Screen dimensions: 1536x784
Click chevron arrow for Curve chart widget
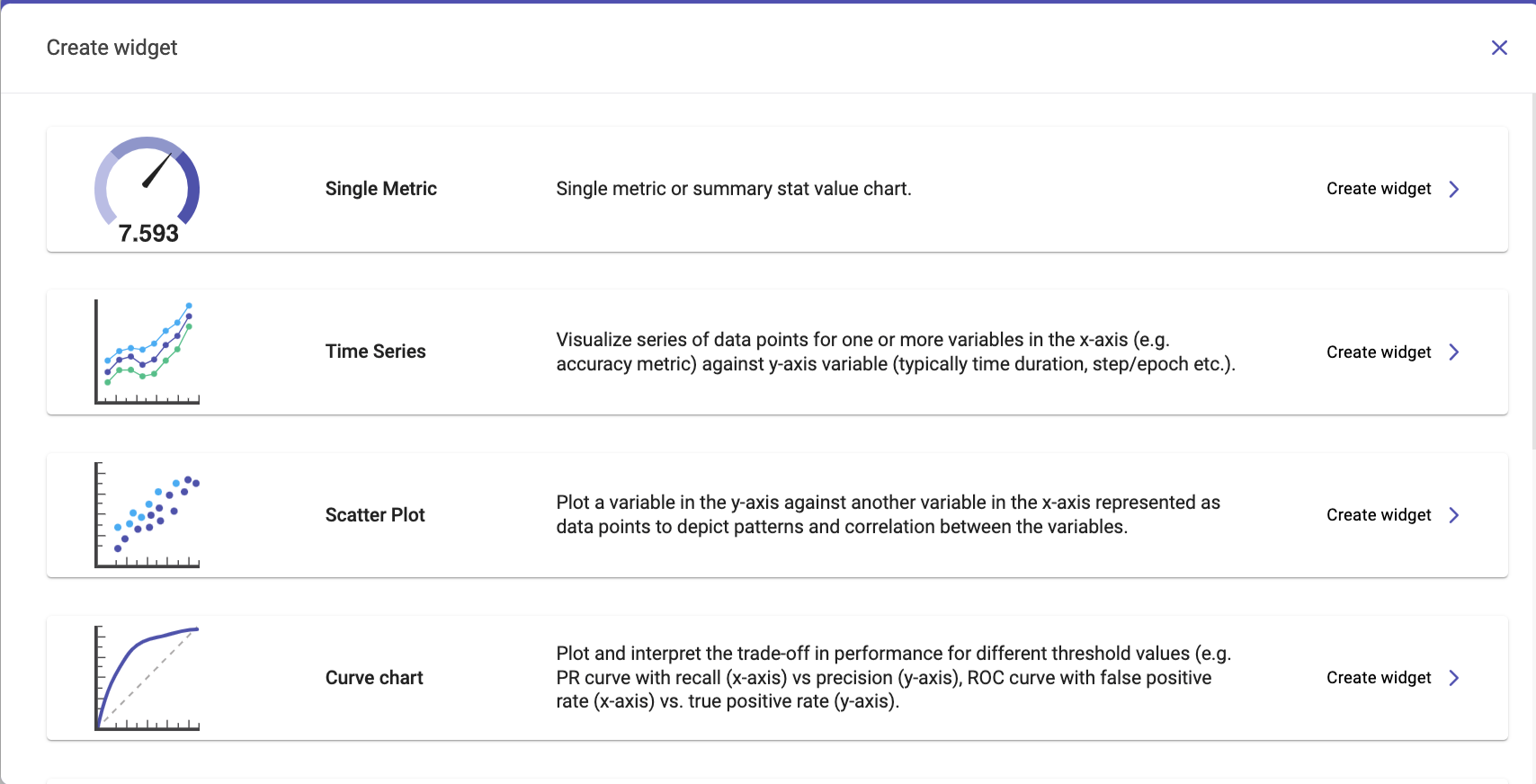point(1454,678)
